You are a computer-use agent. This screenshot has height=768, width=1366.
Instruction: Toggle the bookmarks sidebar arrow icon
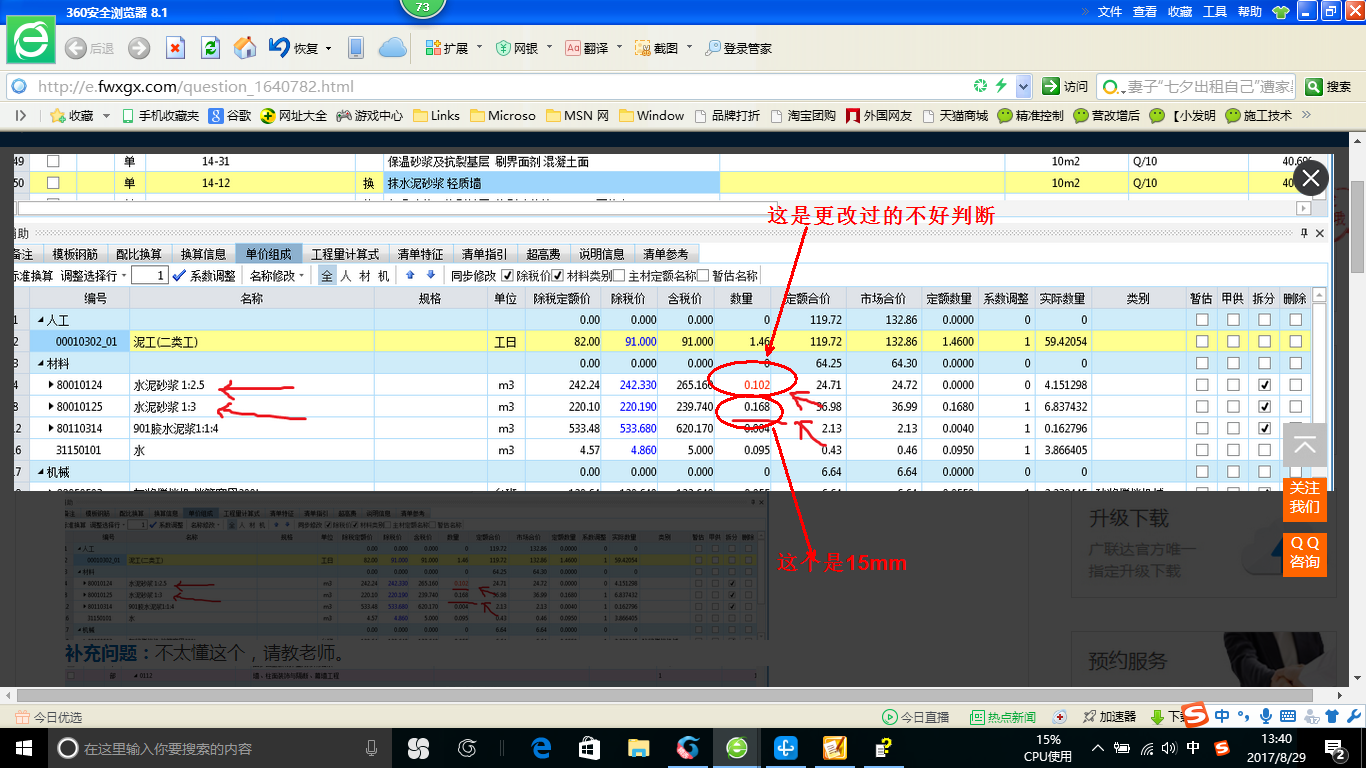[x=21, y=116]
